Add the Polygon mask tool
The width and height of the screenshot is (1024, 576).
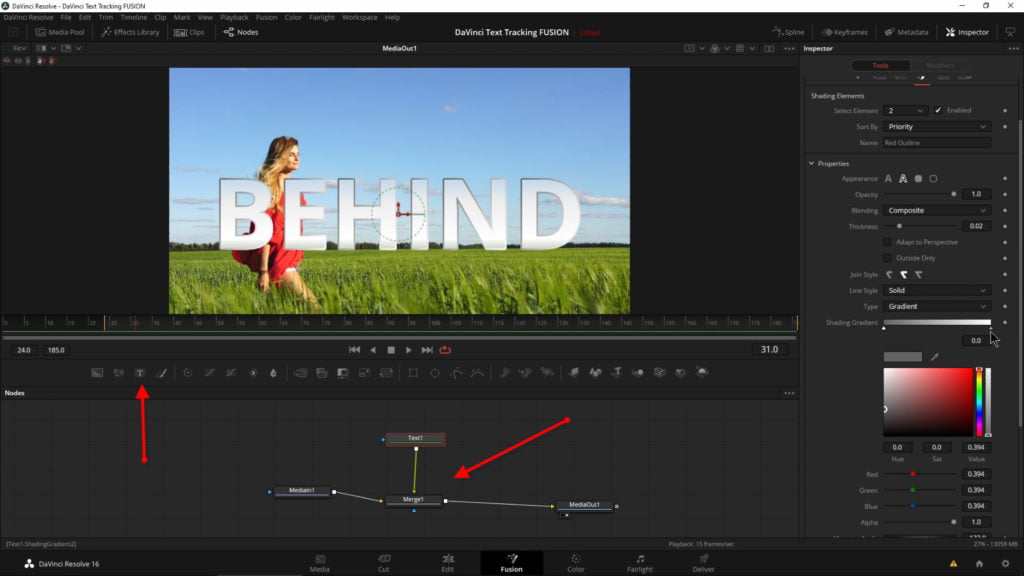(x=456, y=373)
